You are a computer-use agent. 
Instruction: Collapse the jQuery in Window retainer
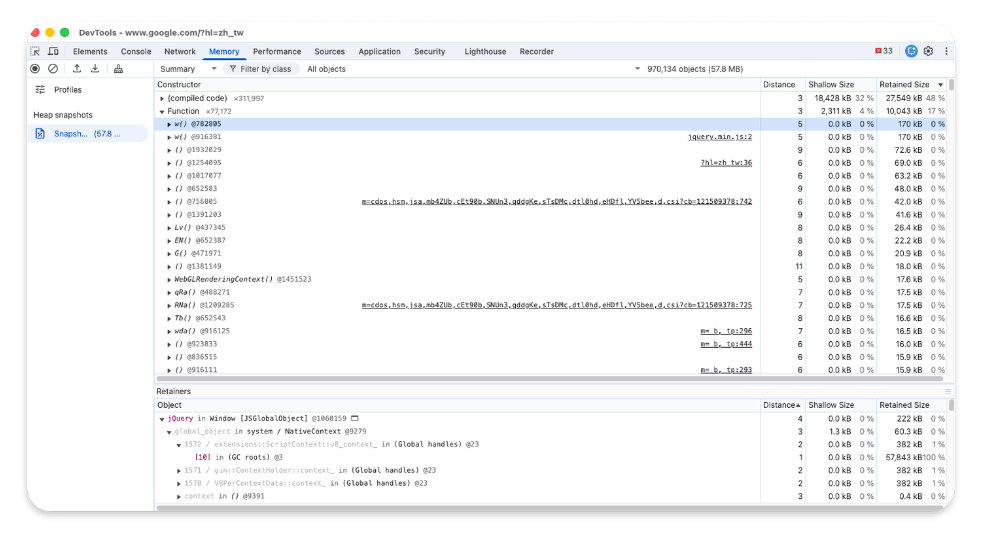tap(162, 419)
